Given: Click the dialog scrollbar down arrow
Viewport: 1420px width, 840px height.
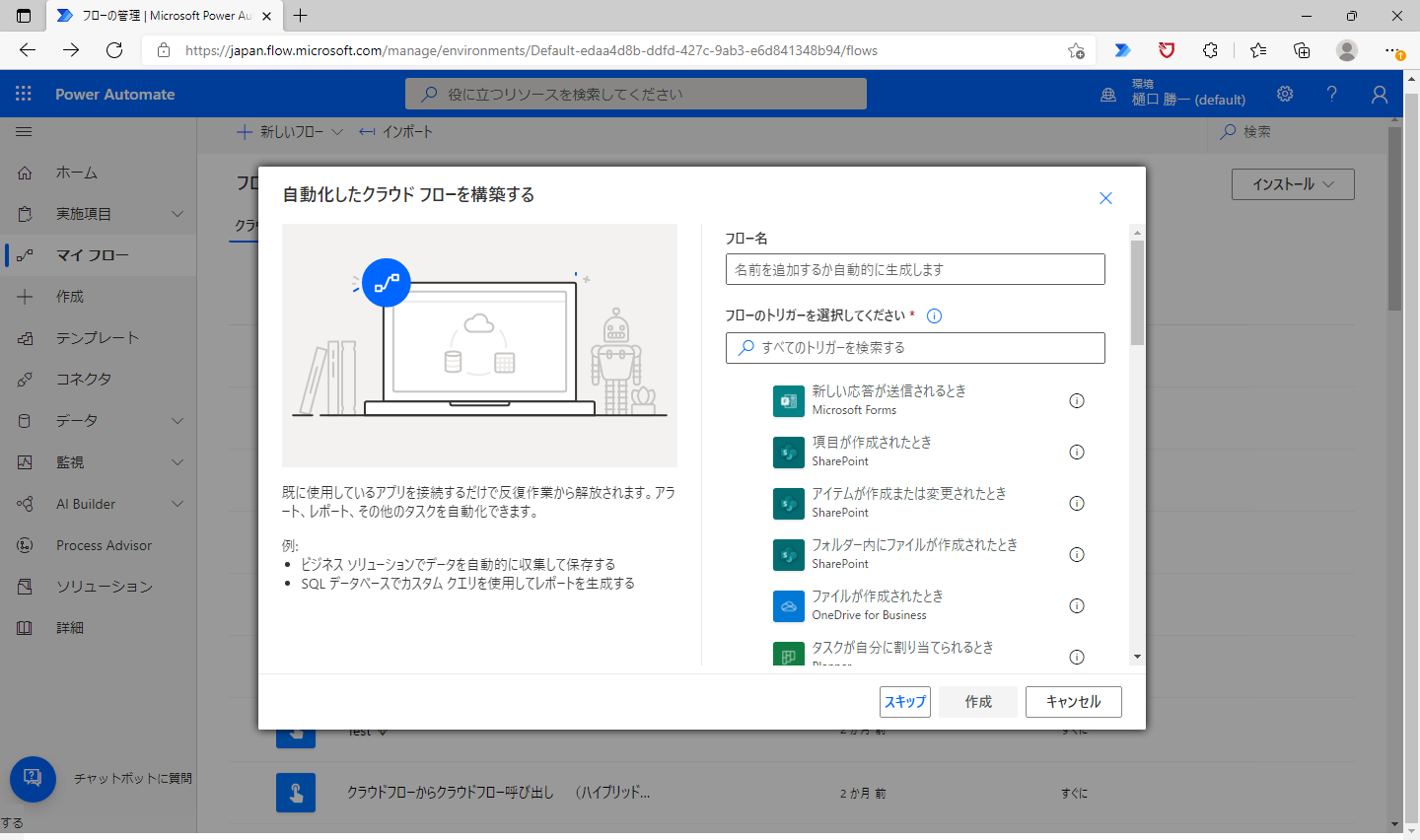Looking at the screenshot, I should coord(1137,657).
